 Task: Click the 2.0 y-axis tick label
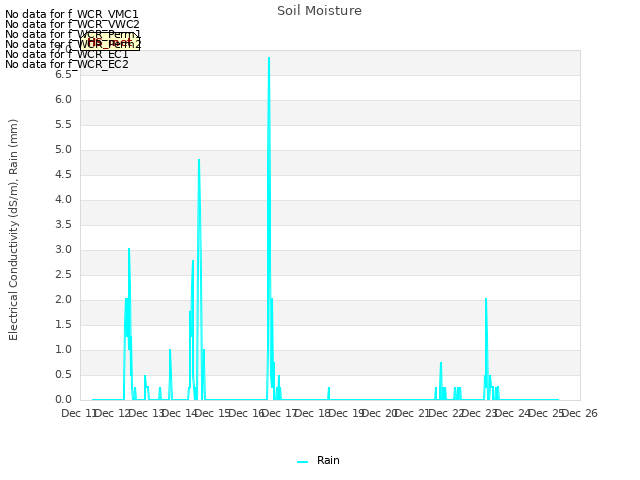[x=63, y=300]
